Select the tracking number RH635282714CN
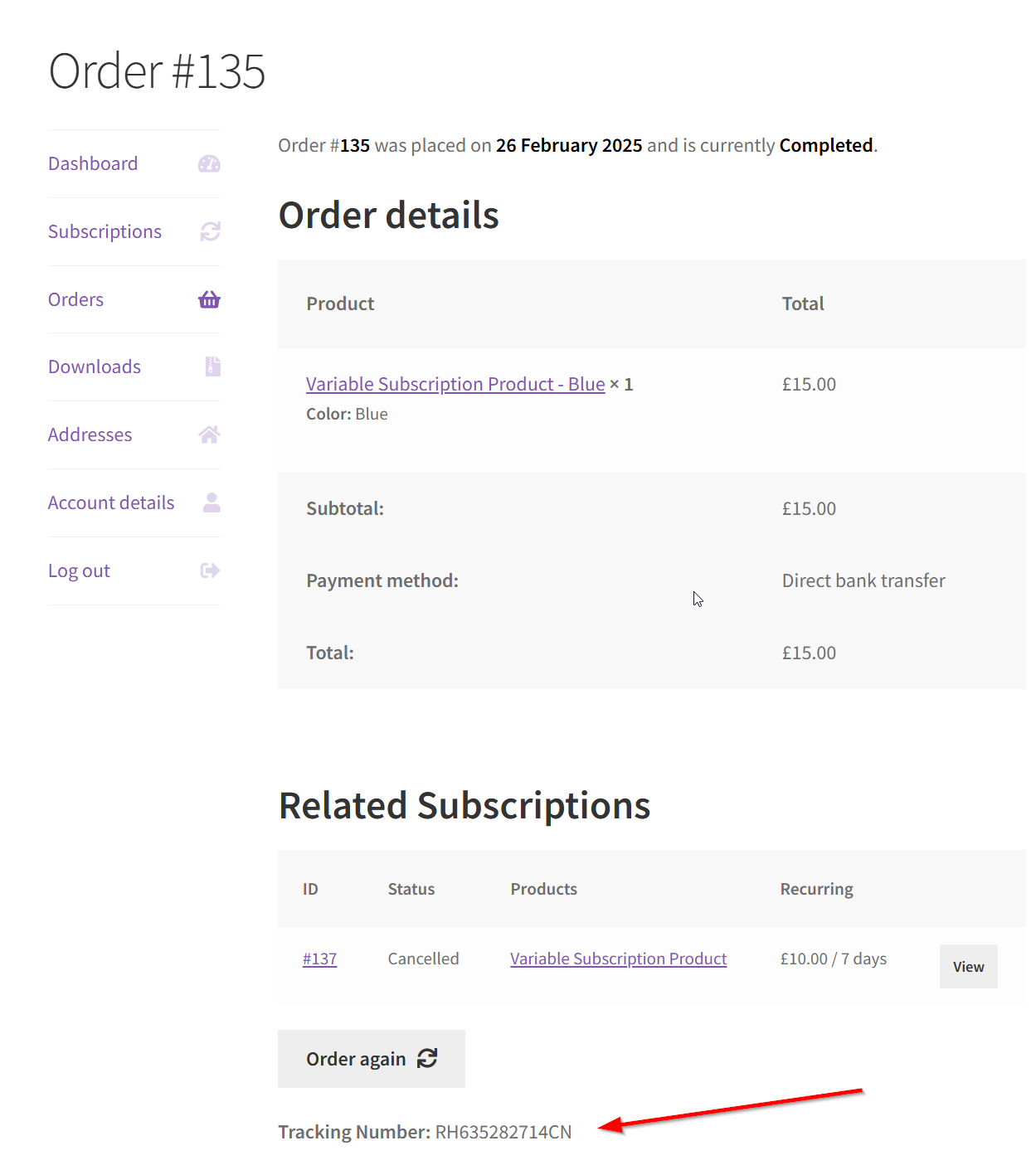This screenshot has height=1165, width=1036. coord(502,1131)
